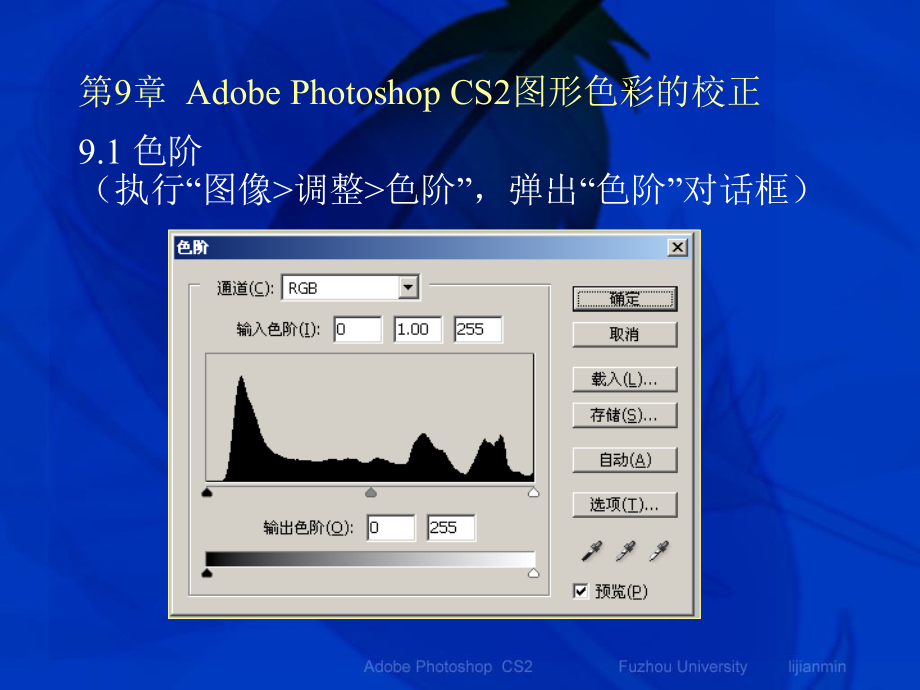Click the midtone gamma field showing 1.00
The image size is (920, 690).
coord(417,329)
